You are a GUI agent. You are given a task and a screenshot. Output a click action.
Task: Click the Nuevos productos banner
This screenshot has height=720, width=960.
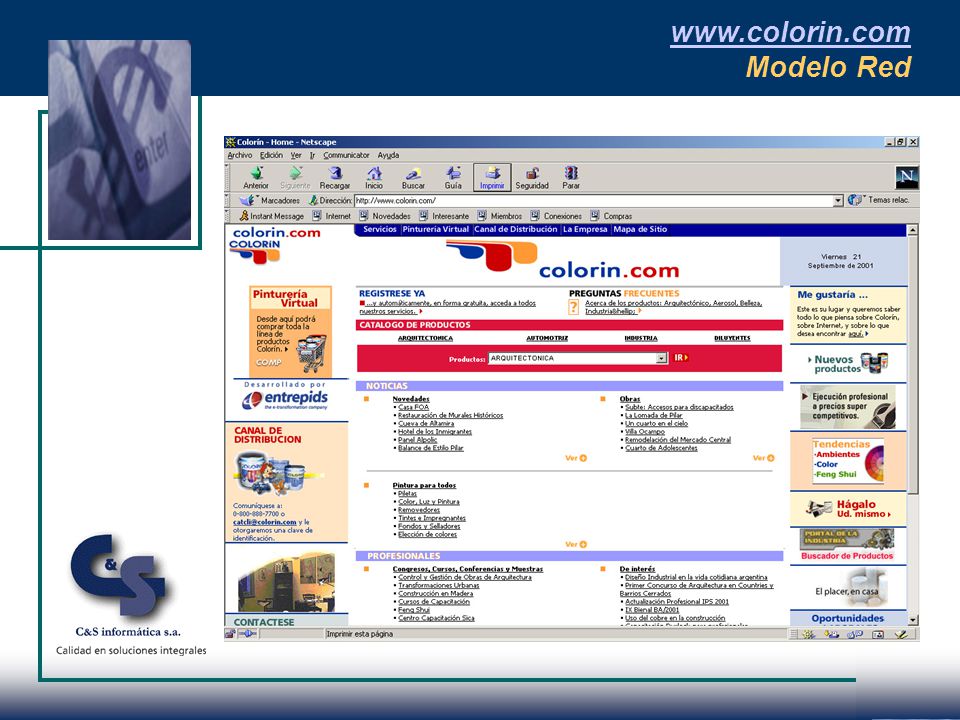(848, 364)
